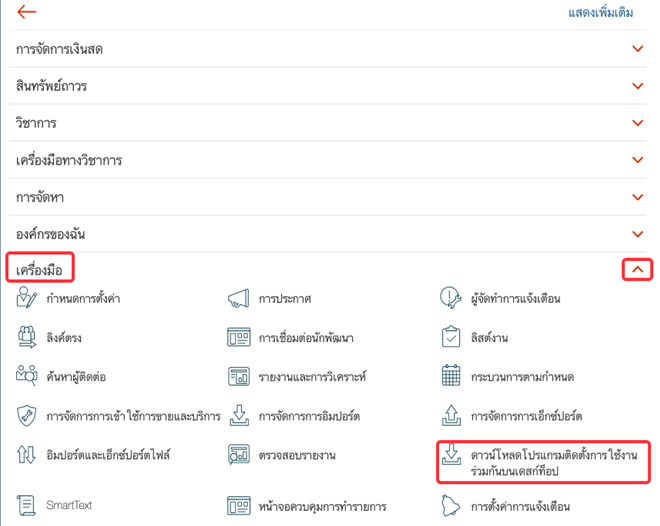Click the การประกาศ megaphone icon

(238, 298)
